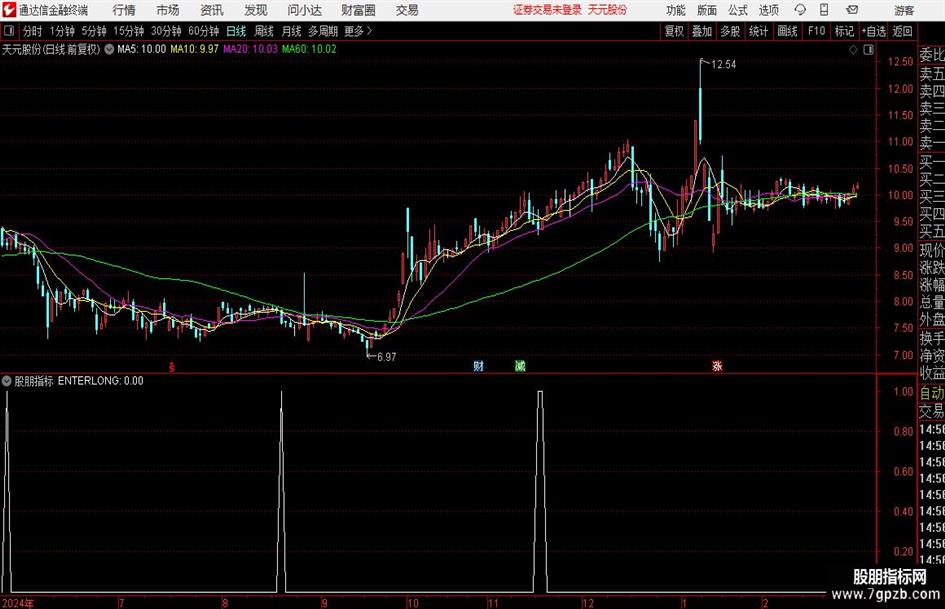Click the 证券交易未登录 login link
This screenshot has height=609, width=945.
[547, 10]
